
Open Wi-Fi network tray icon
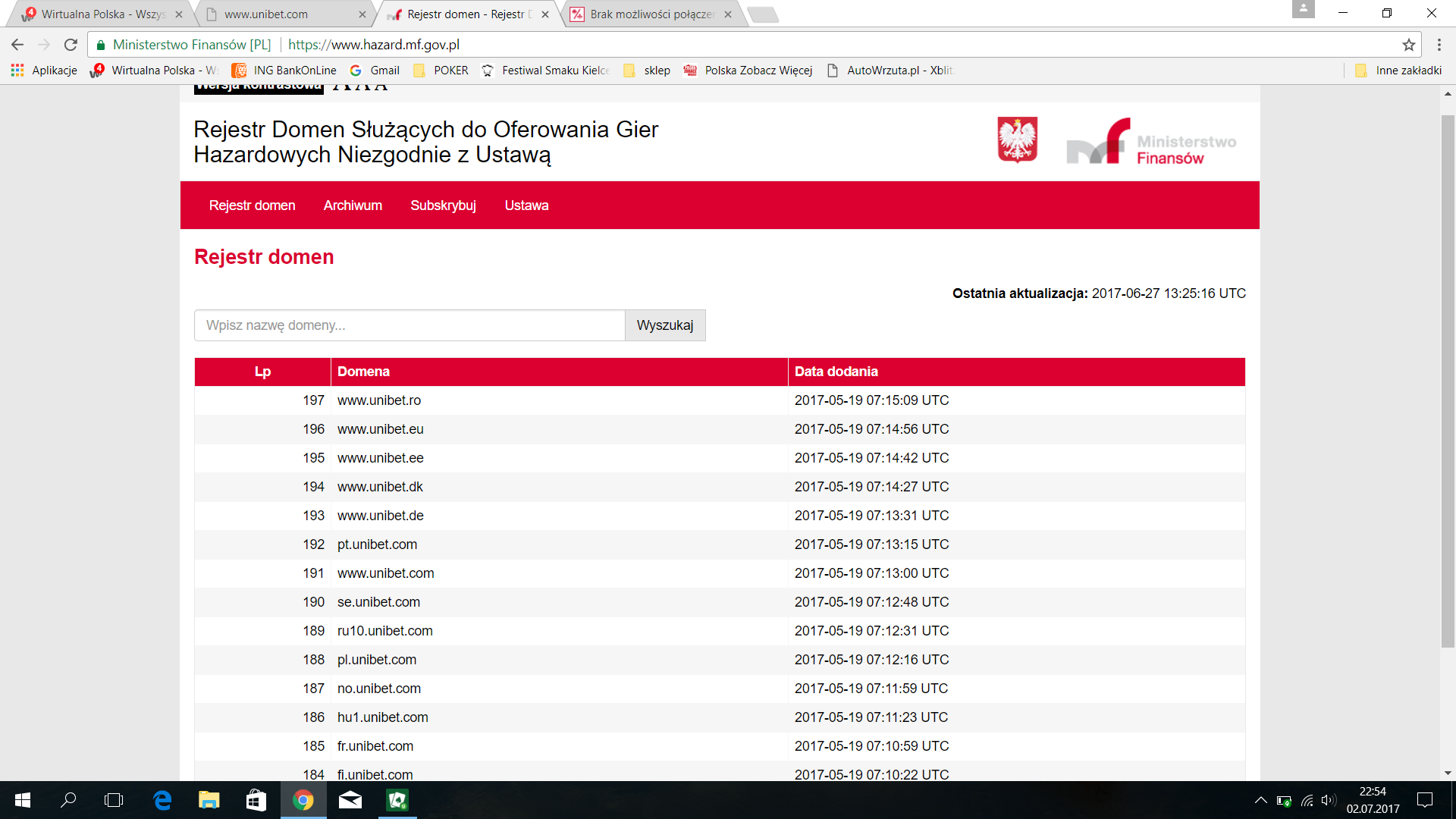[x=1307, y=800]
